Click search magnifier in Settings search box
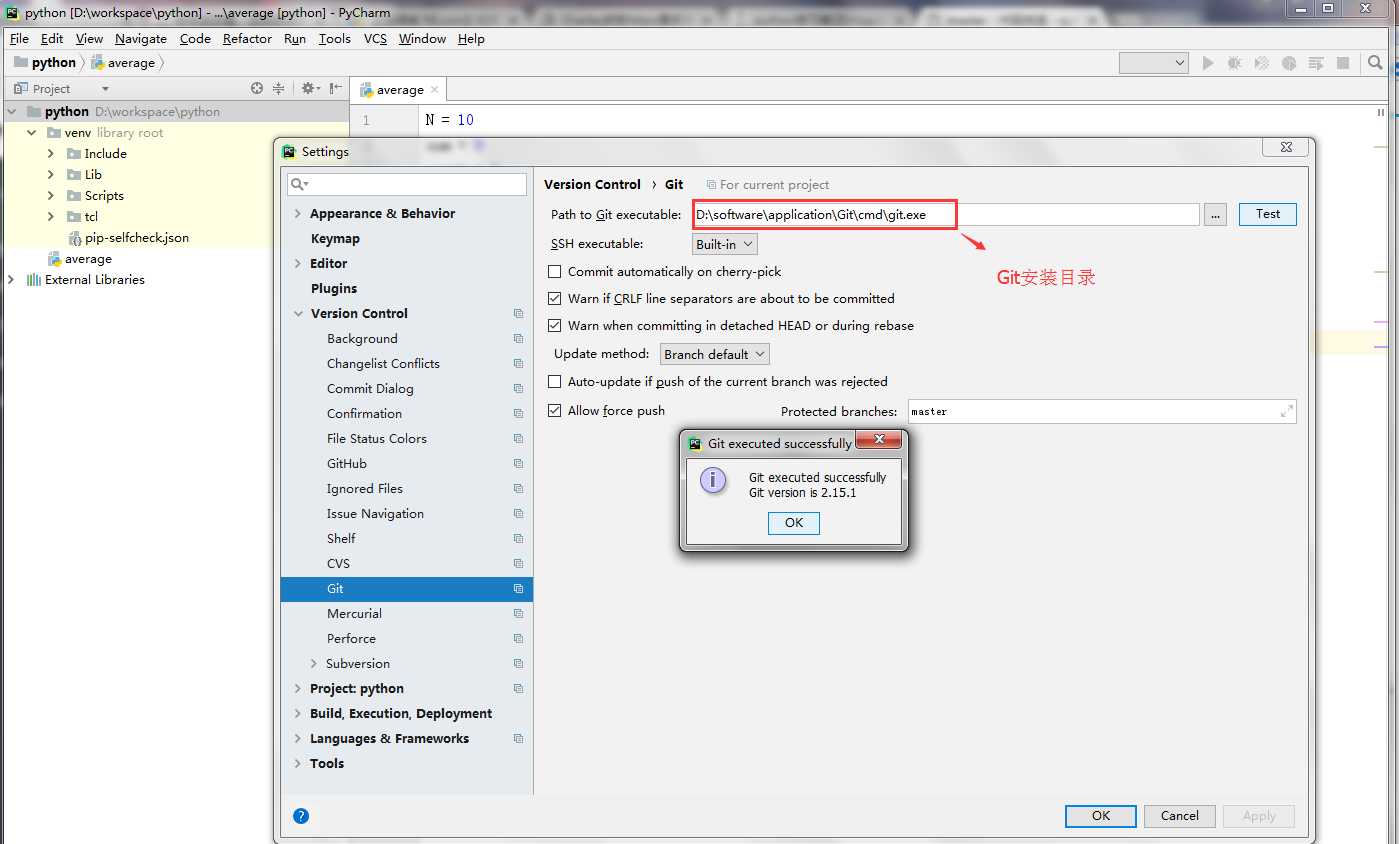1399x844 pixels. click(x=299, y=184)
